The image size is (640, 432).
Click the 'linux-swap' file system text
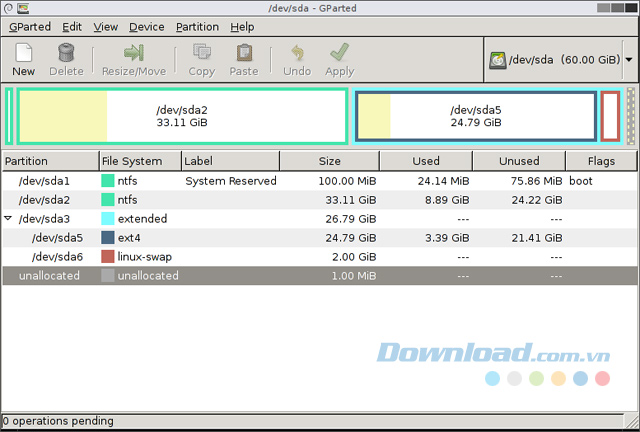coord(144,256)
